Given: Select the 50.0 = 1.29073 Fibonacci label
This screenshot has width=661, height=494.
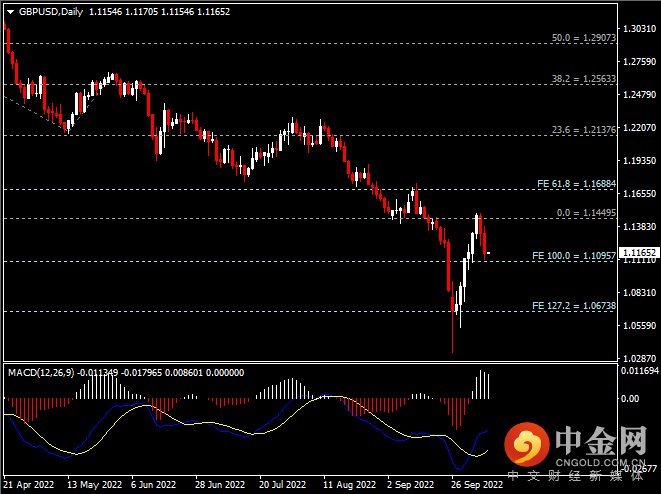Looking at the screenshot, I should pos(584,38).
